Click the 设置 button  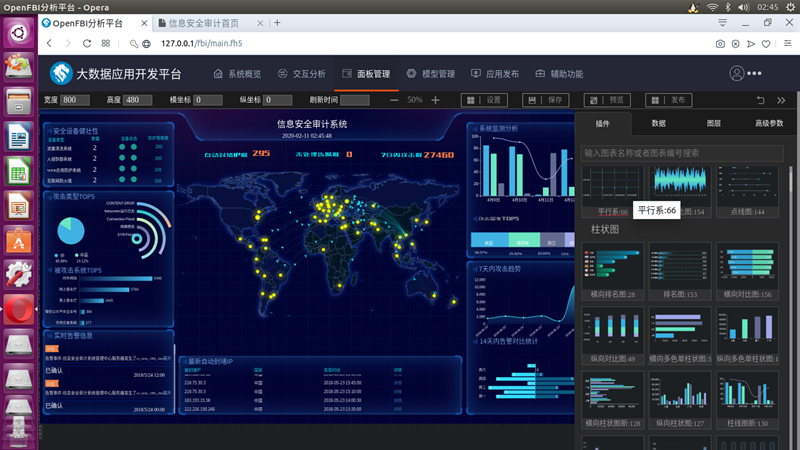484,100
